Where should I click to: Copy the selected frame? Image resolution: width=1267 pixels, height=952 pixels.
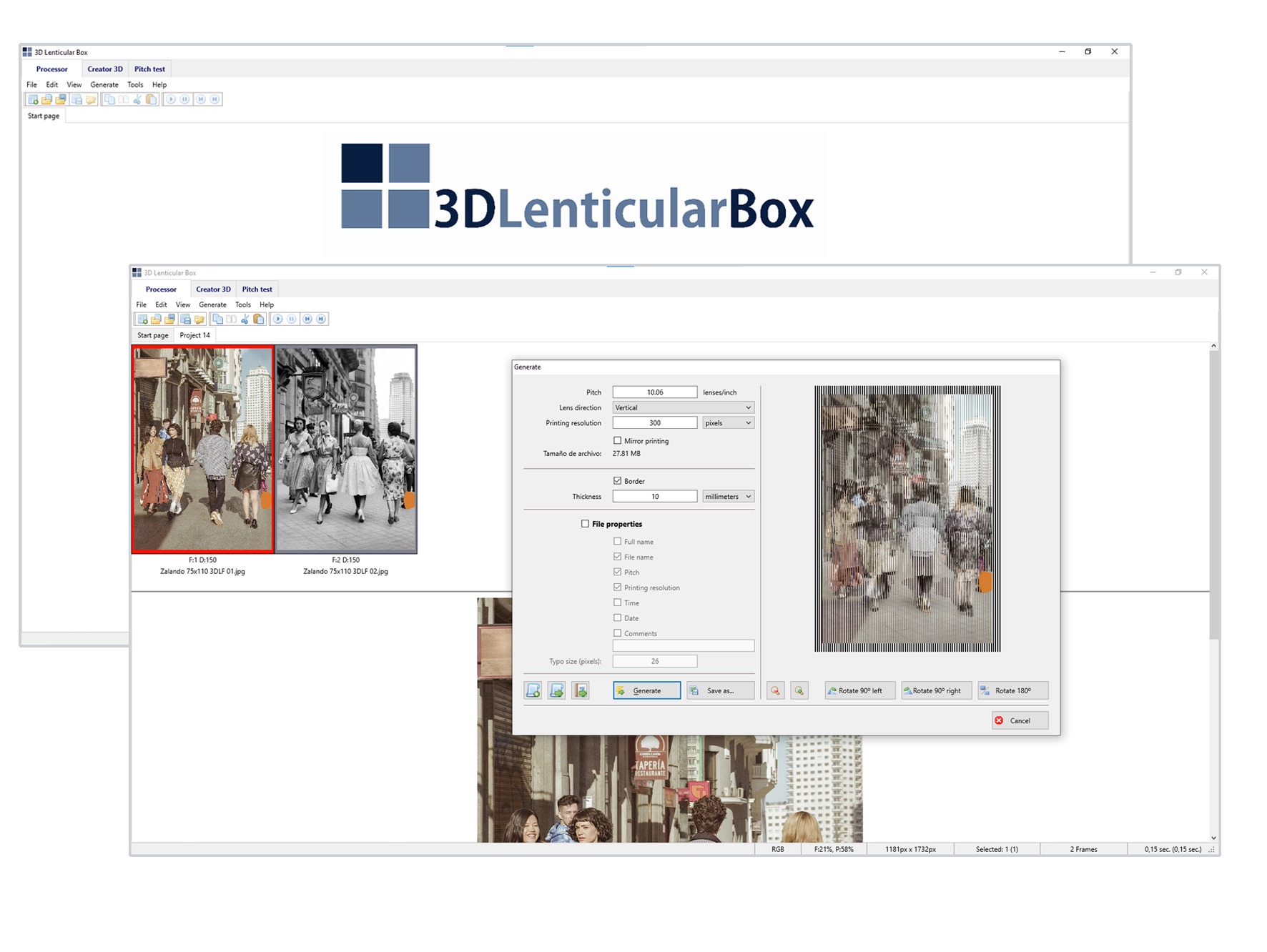click(x=218, y=319)
